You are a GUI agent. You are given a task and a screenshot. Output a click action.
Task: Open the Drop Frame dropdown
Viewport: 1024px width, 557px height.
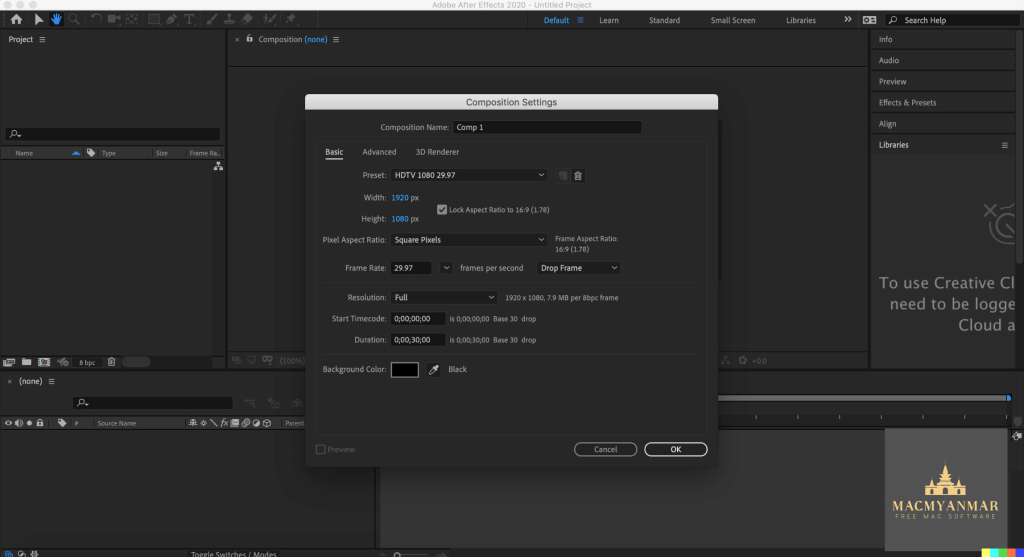579,268
